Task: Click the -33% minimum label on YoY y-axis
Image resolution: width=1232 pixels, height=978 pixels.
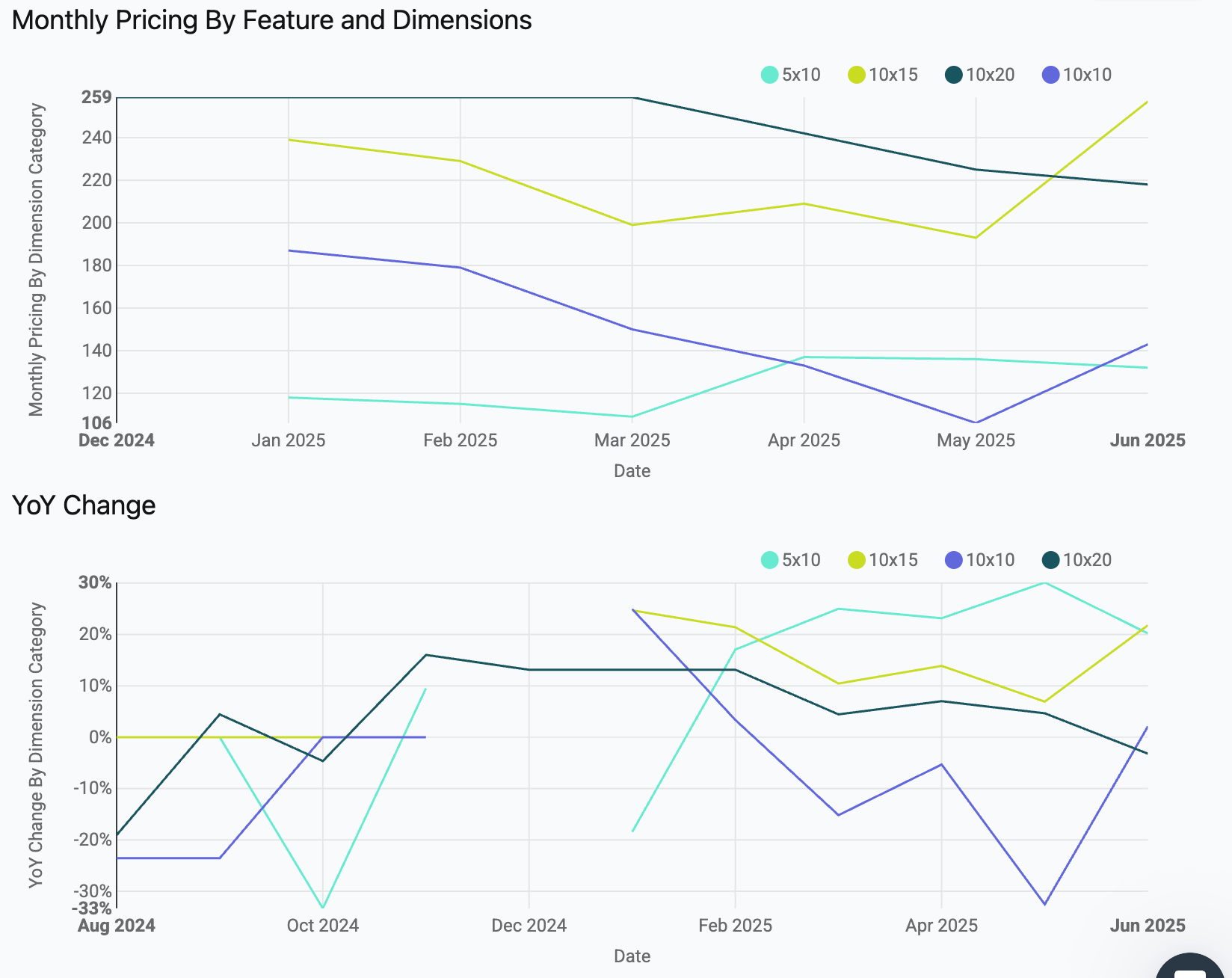Action: coord(92,908)
